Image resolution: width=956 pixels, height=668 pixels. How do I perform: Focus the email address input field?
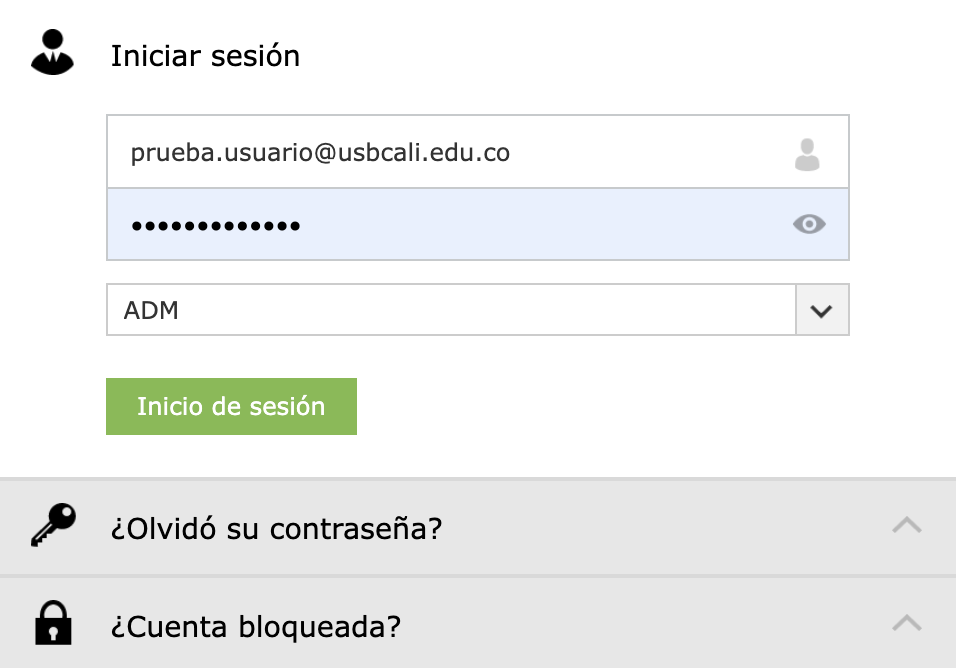(450, 153)
